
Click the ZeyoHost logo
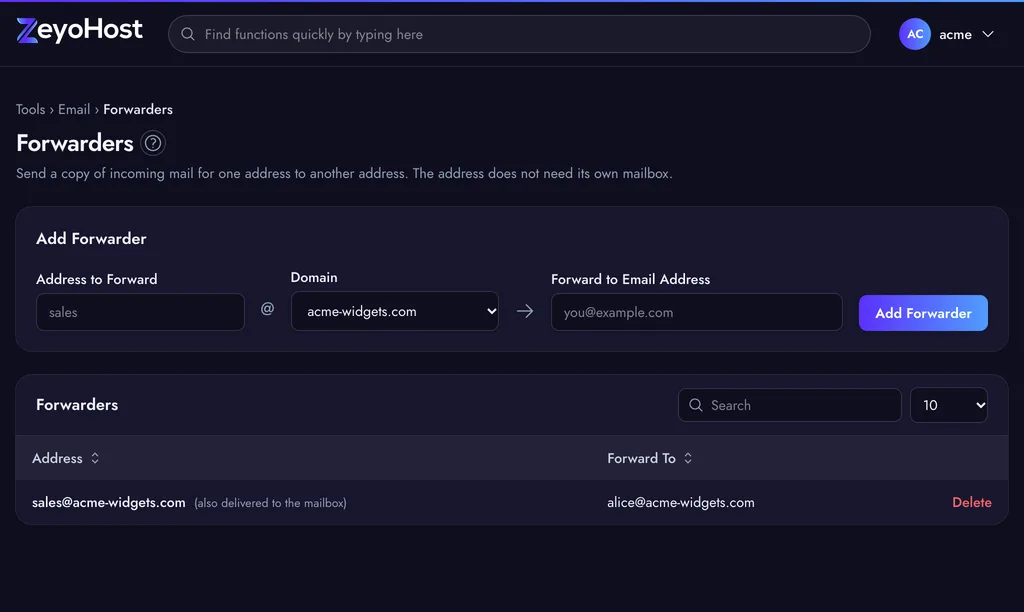tap(79, 30)
